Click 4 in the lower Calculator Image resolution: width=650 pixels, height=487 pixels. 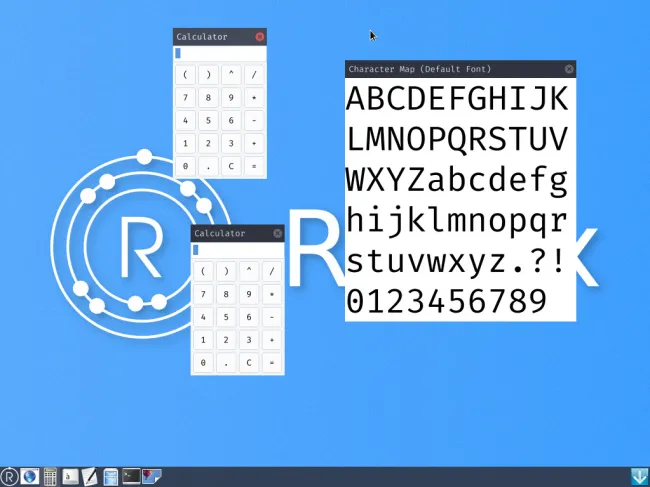click(203, 317)
